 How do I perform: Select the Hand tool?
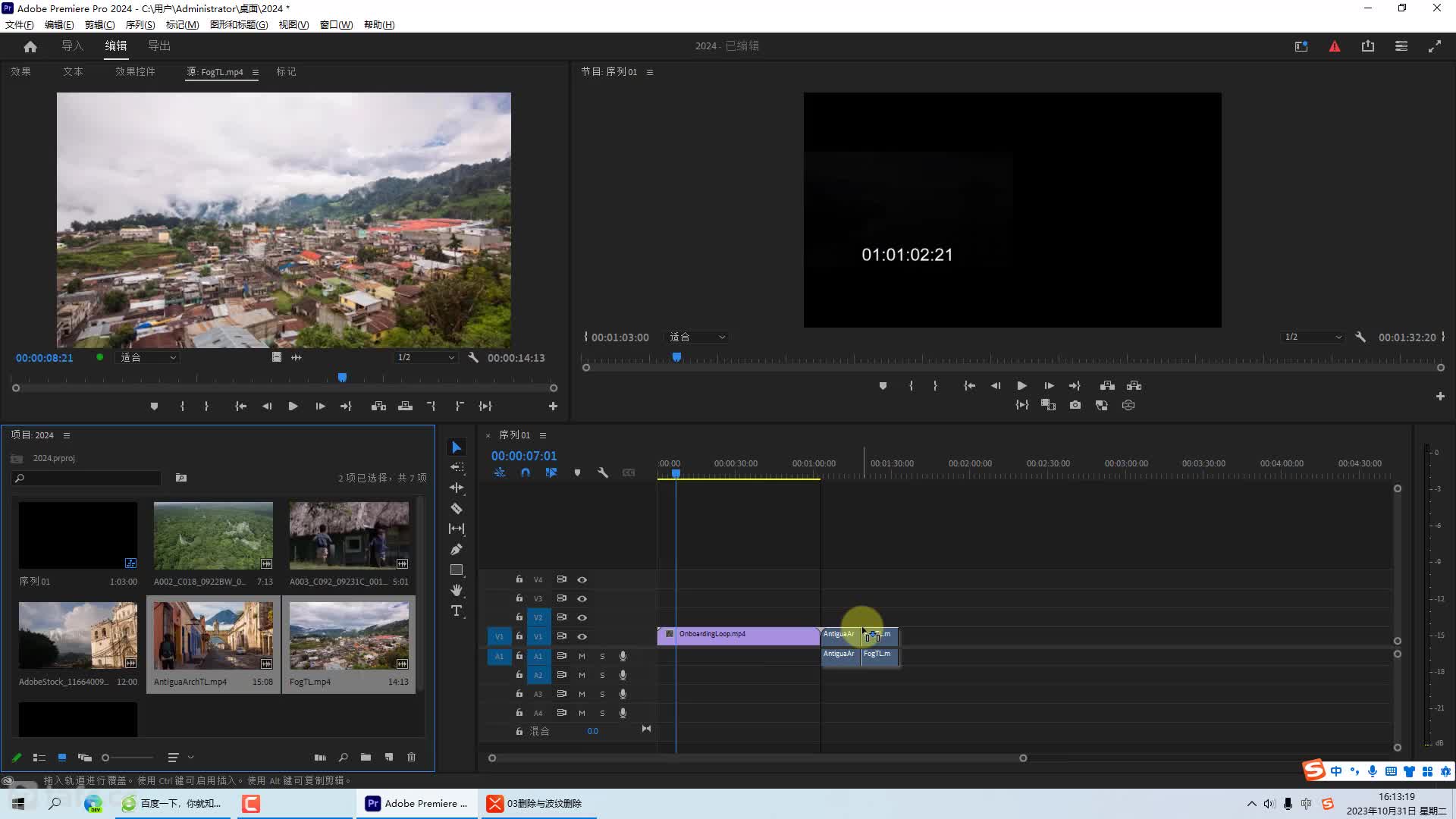pos(457,590)
